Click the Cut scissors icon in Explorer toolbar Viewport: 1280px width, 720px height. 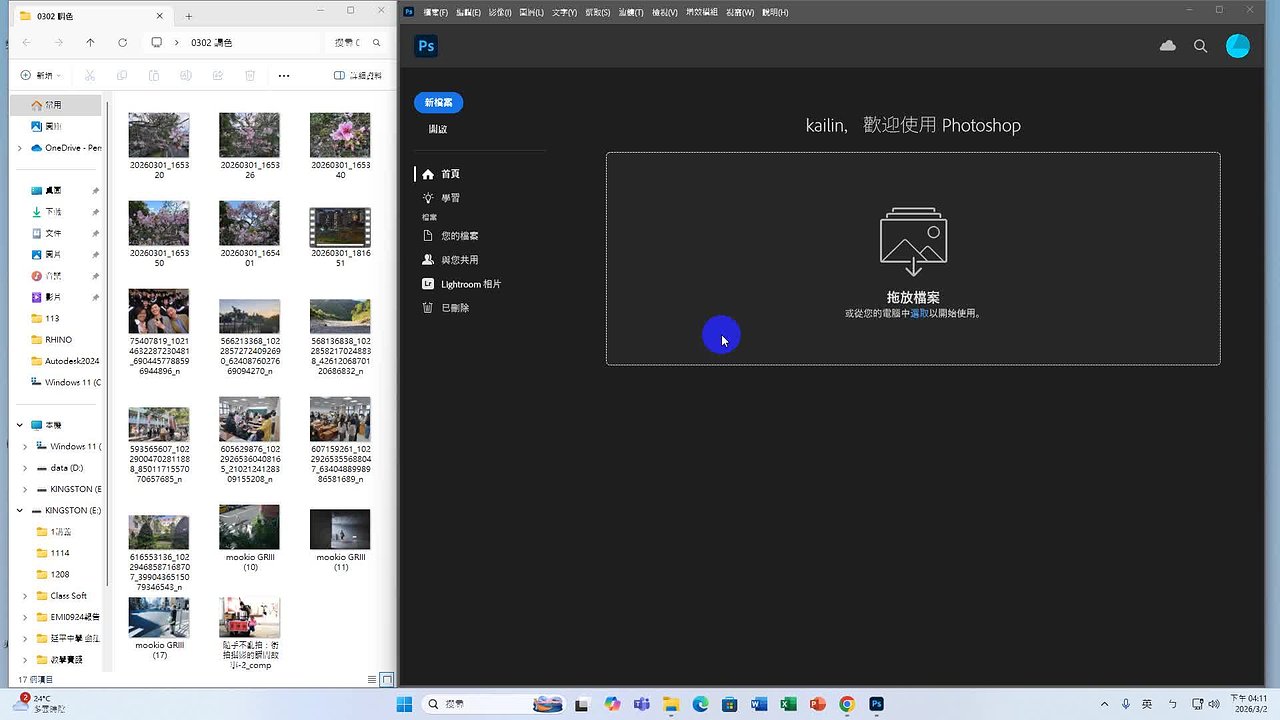coord(89,75)
